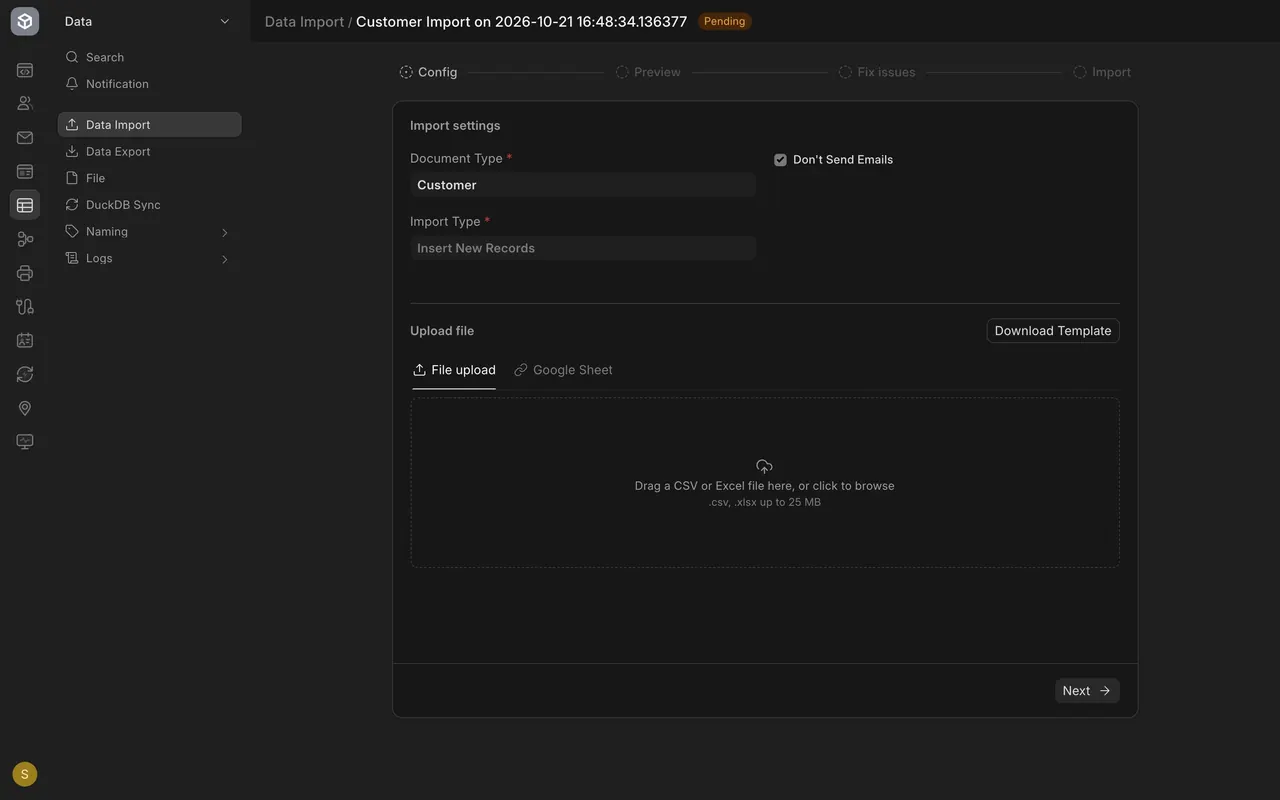The image size is (1280, 800).
Task: Open the map pin location icon
Action: click(x=25, y=408)
